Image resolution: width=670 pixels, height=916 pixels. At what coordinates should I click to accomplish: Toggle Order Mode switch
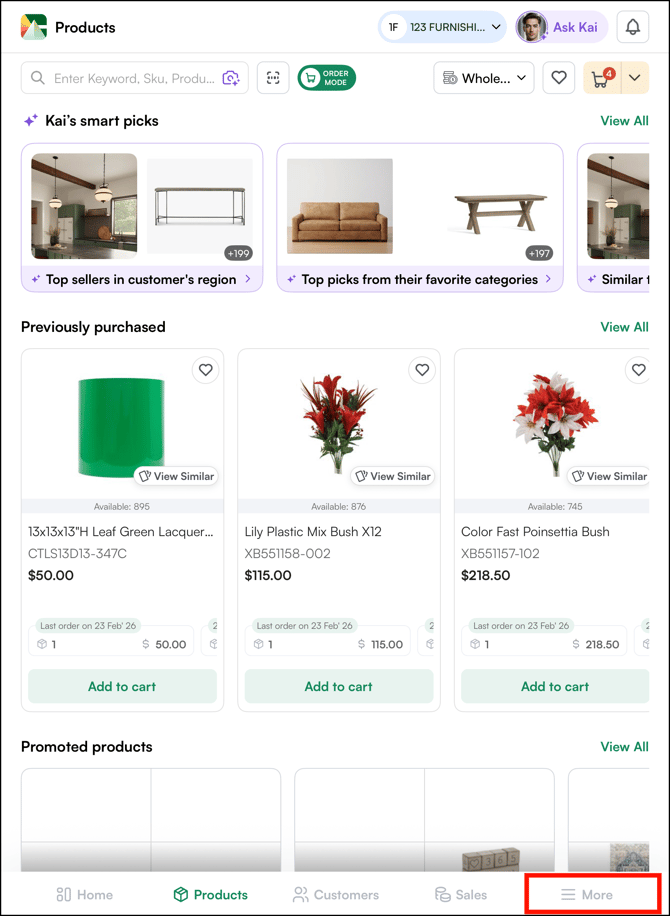pyautogui.click(x=327, y=78)
